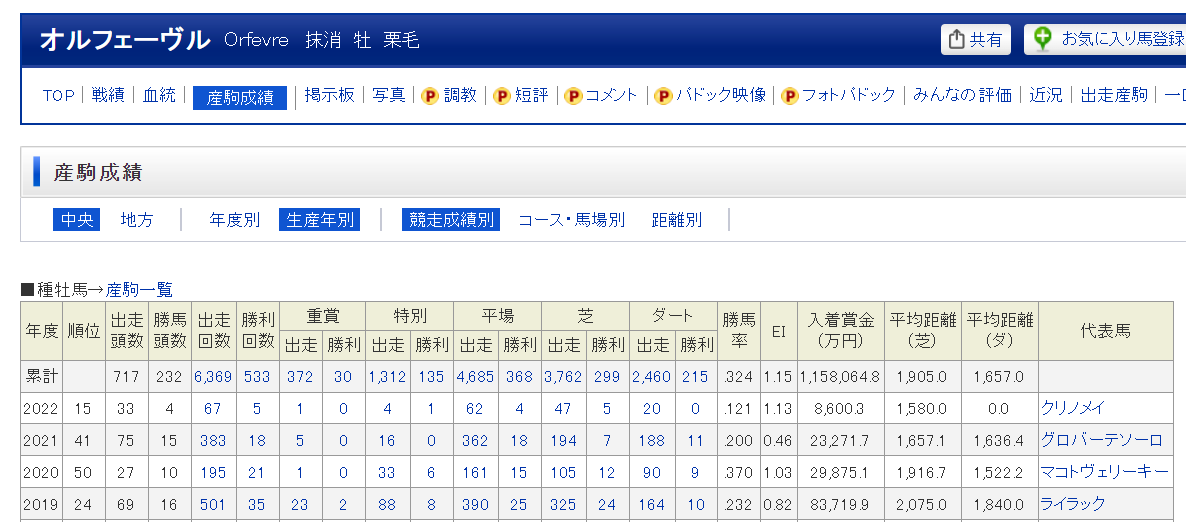Open the 掲示板 bulletin board tab
1186x522 pixels.
click(330, 95)
